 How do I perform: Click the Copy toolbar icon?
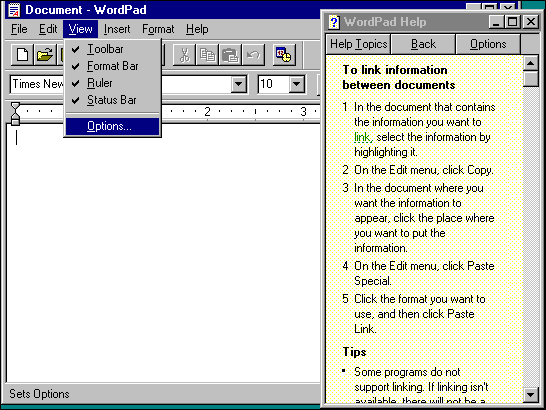[x=207, y=55]
